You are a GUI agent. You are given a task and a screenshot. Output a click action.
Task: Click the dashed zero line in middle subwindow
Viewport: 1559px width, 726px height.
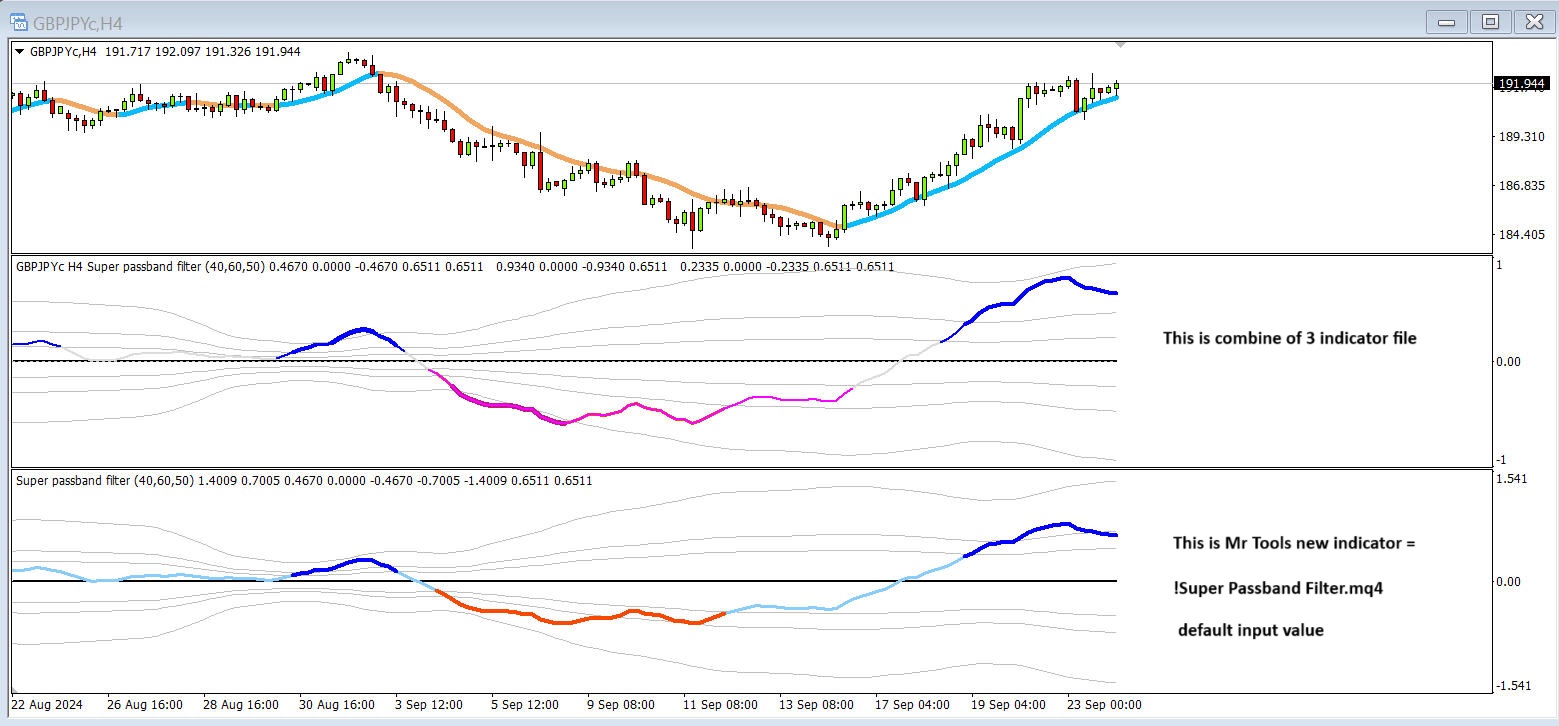point(564,361)
